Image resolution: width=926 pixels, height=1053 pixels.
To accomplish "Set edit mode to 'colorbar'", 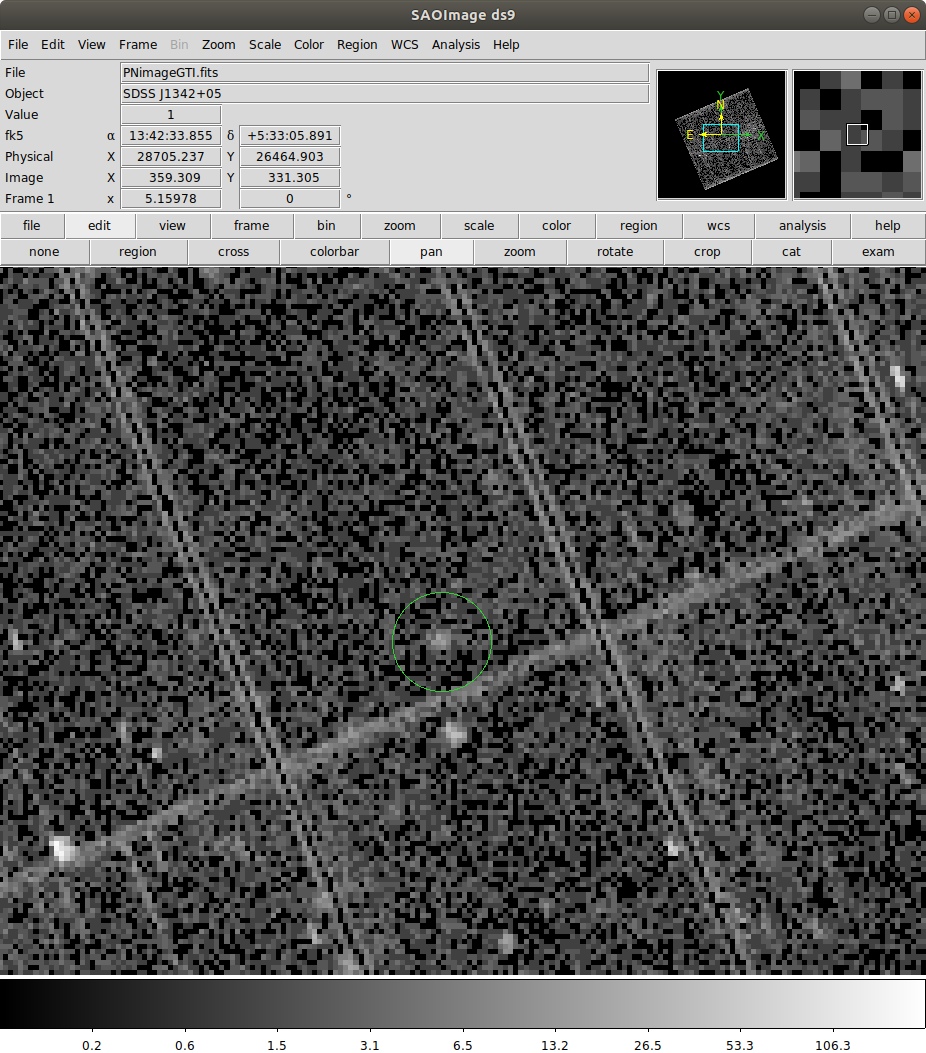I will click(x=334, y=252).
